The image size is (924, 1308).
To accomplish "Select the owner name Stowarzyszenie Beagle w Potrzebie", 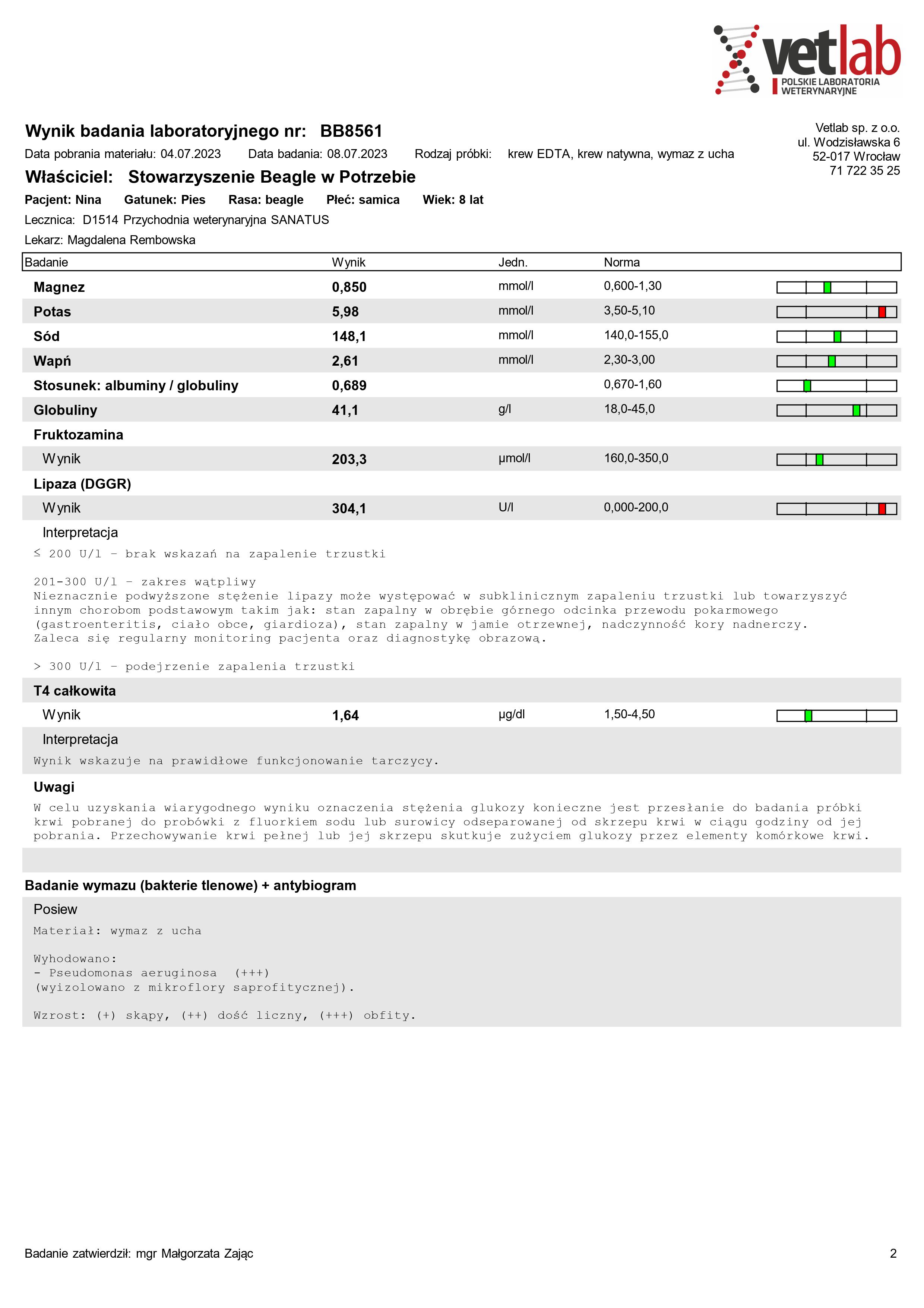I will click(x=272, y=177).
